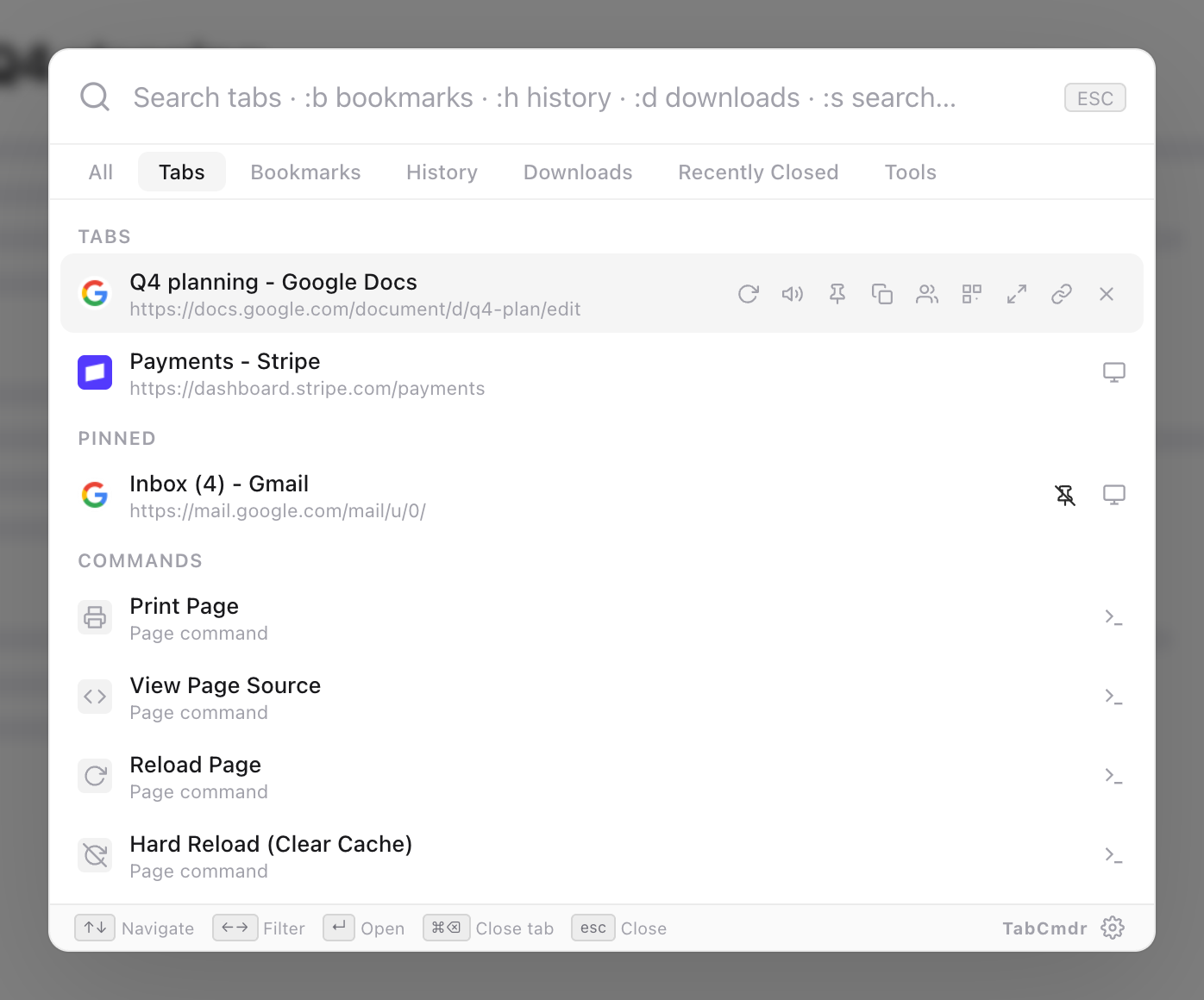Click the monitor icon on Payments - Stripe row
Viewport: 1204px width, 1000px height.
click(x=1114, y=372)
